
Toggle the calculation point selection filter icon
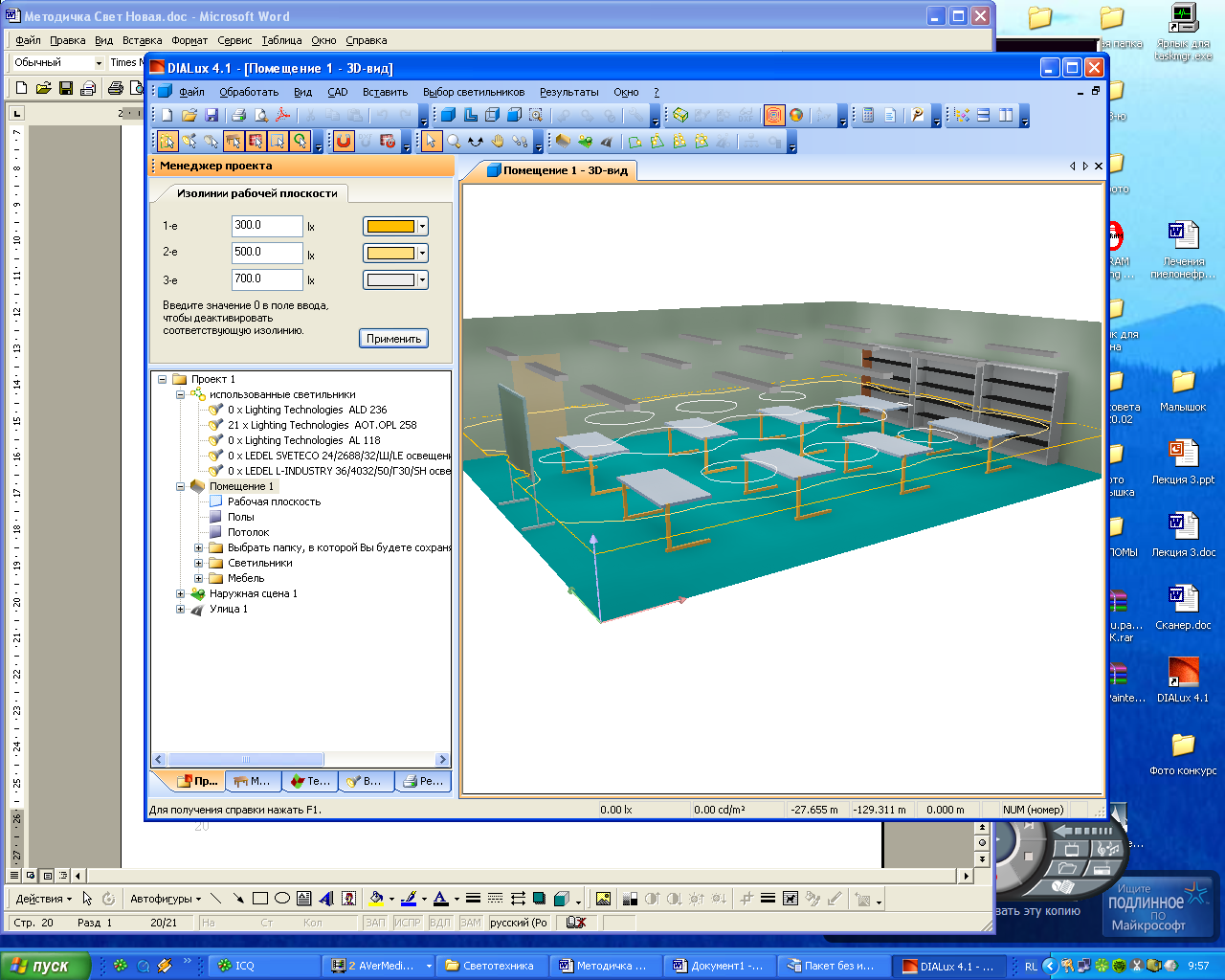pos(300,142)
